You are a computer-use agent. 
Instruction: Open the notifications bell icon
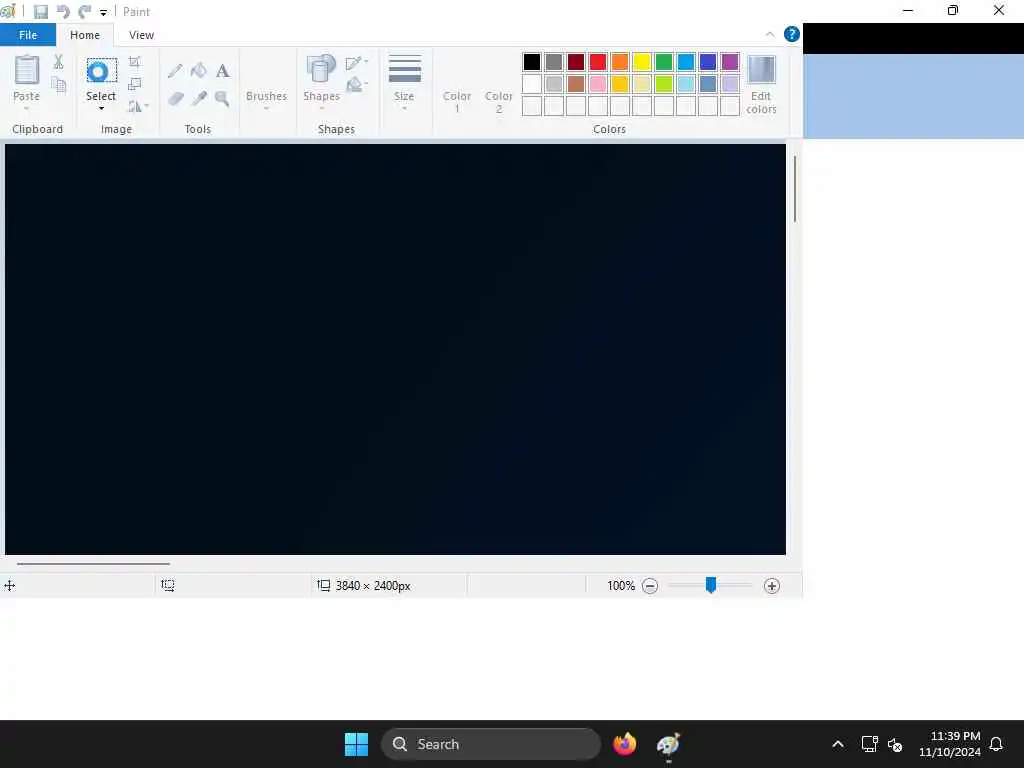(996, 744)
